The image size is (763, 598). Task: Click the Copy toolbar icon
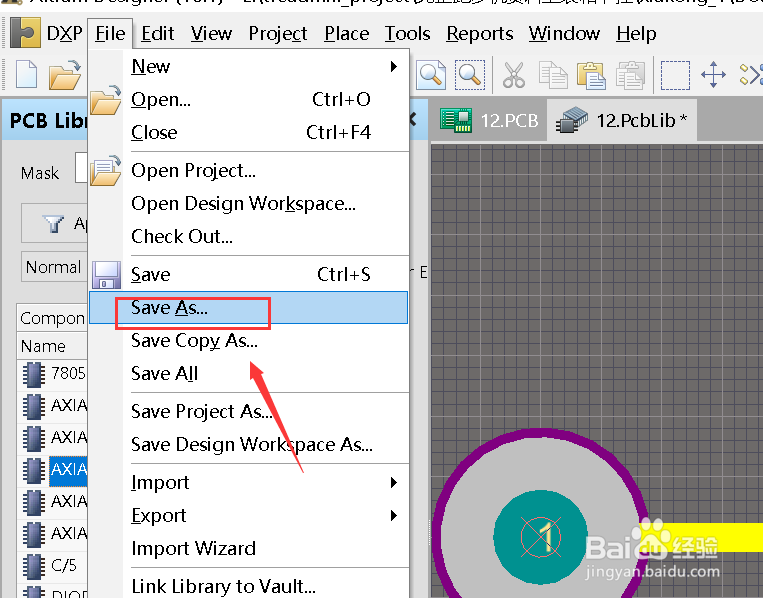[x=553, y=75]
